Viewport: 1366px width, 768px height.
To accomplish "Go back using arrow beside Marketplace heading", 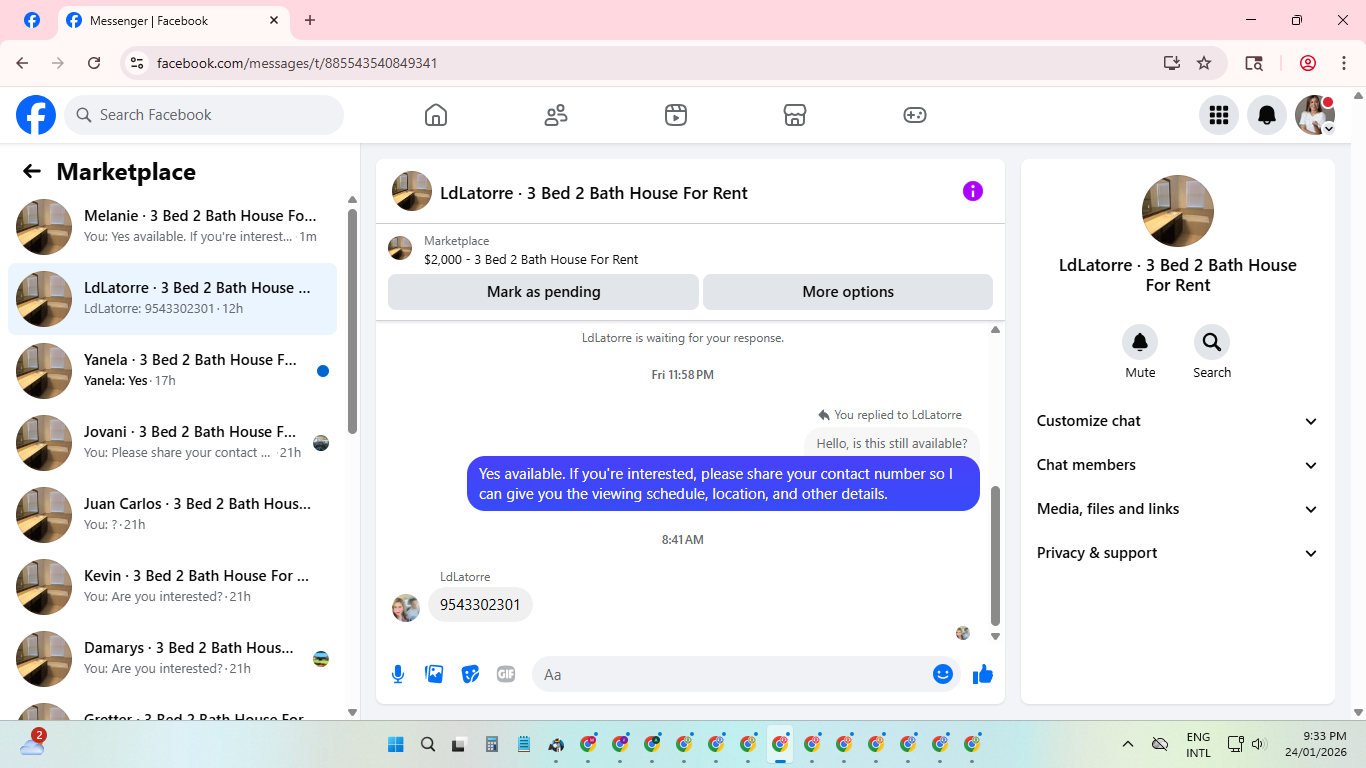I will 32,171.
